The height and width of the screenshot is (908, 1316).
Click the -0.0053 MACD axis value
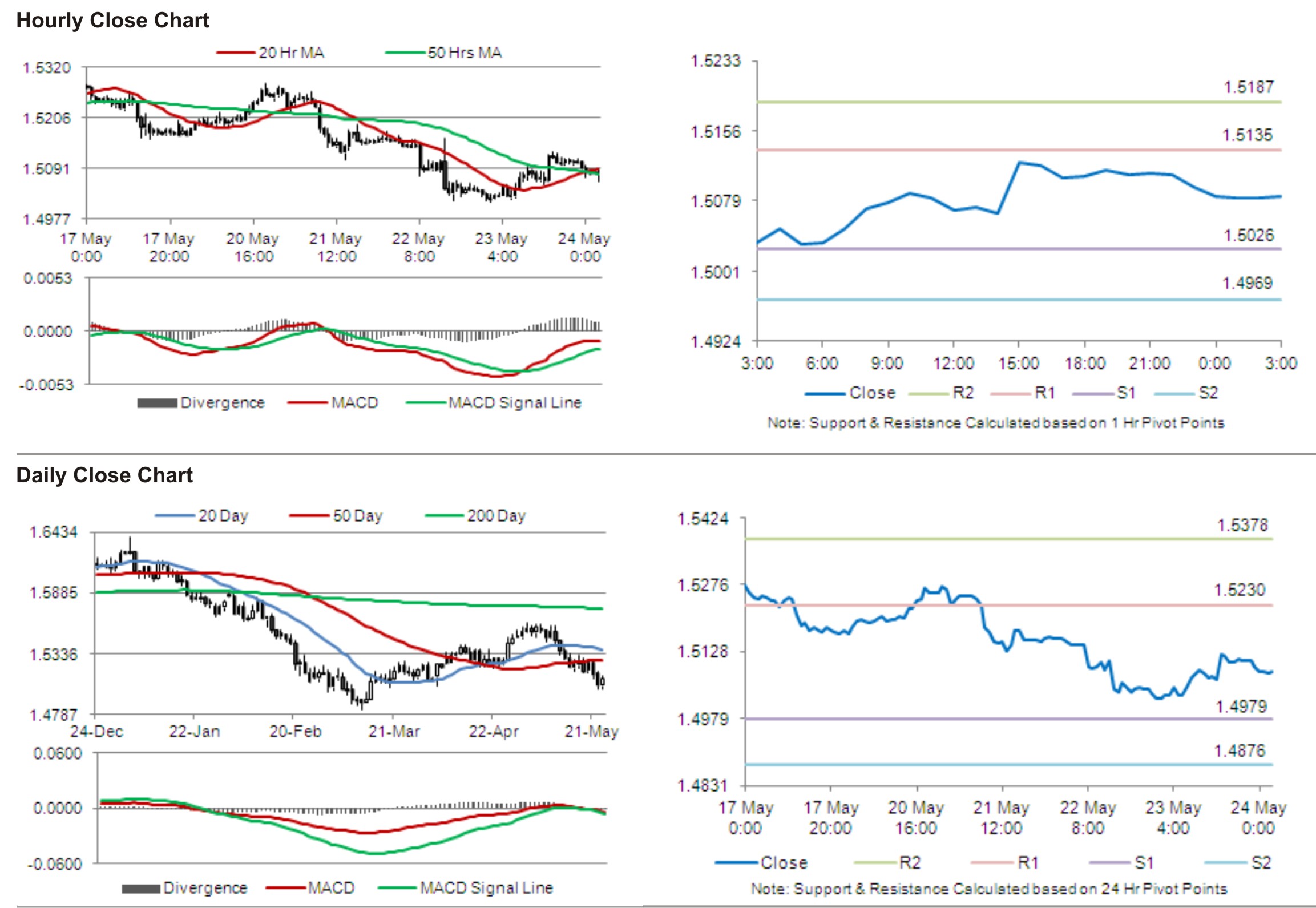pos(46,385)
